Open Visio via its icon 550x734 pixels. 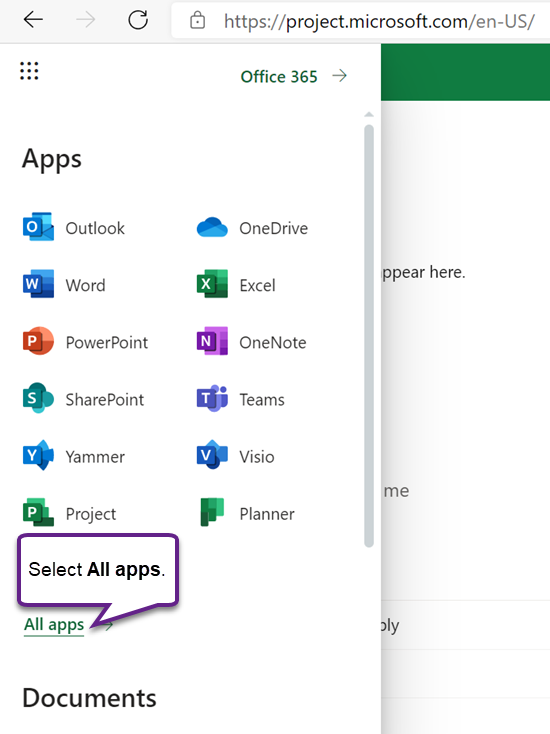tap(212, 455)
